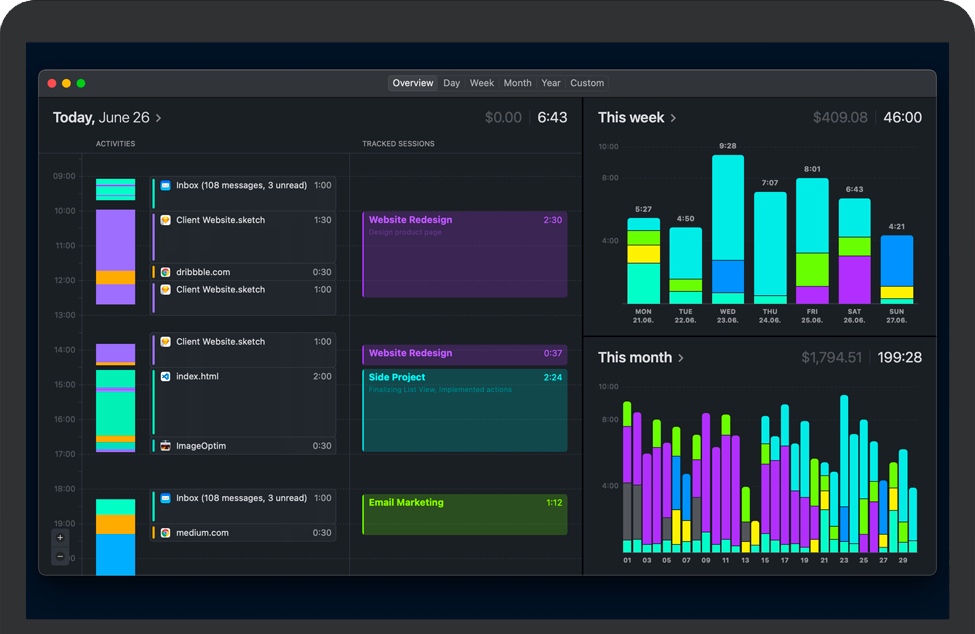This screenshot has height=634, width=975.
Task: Click the weekly total 46:00
Action: 903,117
